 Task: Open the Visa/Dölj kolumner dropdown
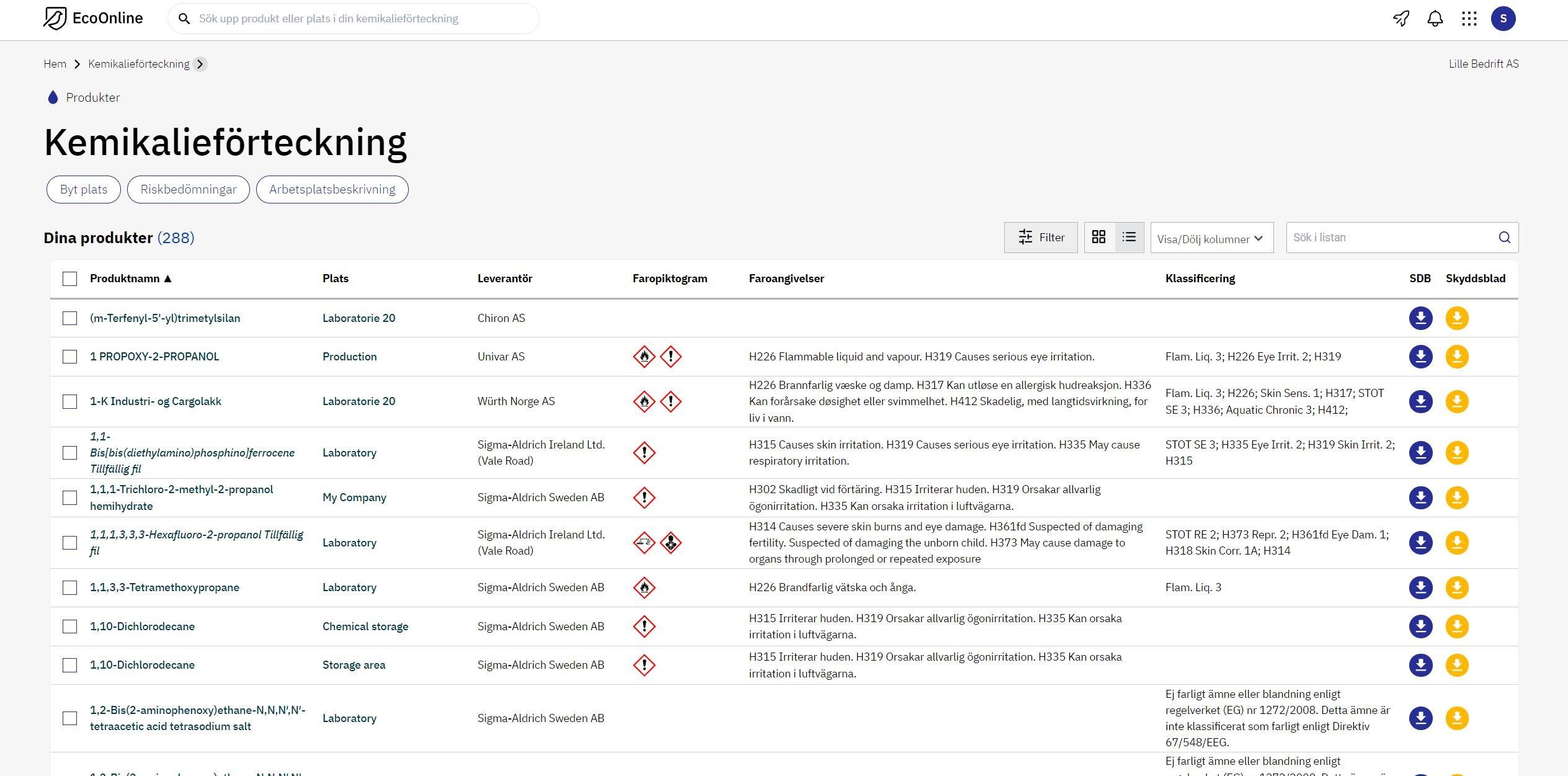point(1211,238)
